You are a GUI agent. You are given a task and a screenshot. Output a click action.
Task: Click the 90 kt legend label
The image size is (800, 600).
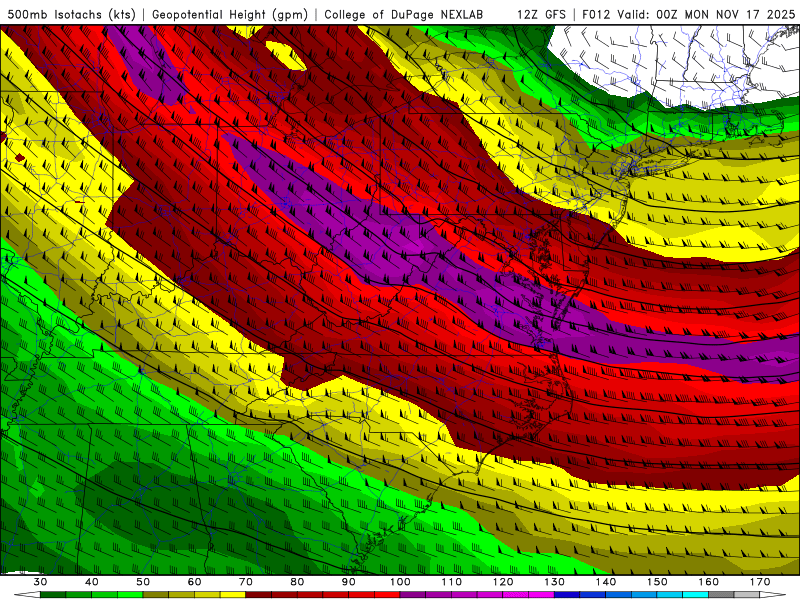(x=349, y=582)
